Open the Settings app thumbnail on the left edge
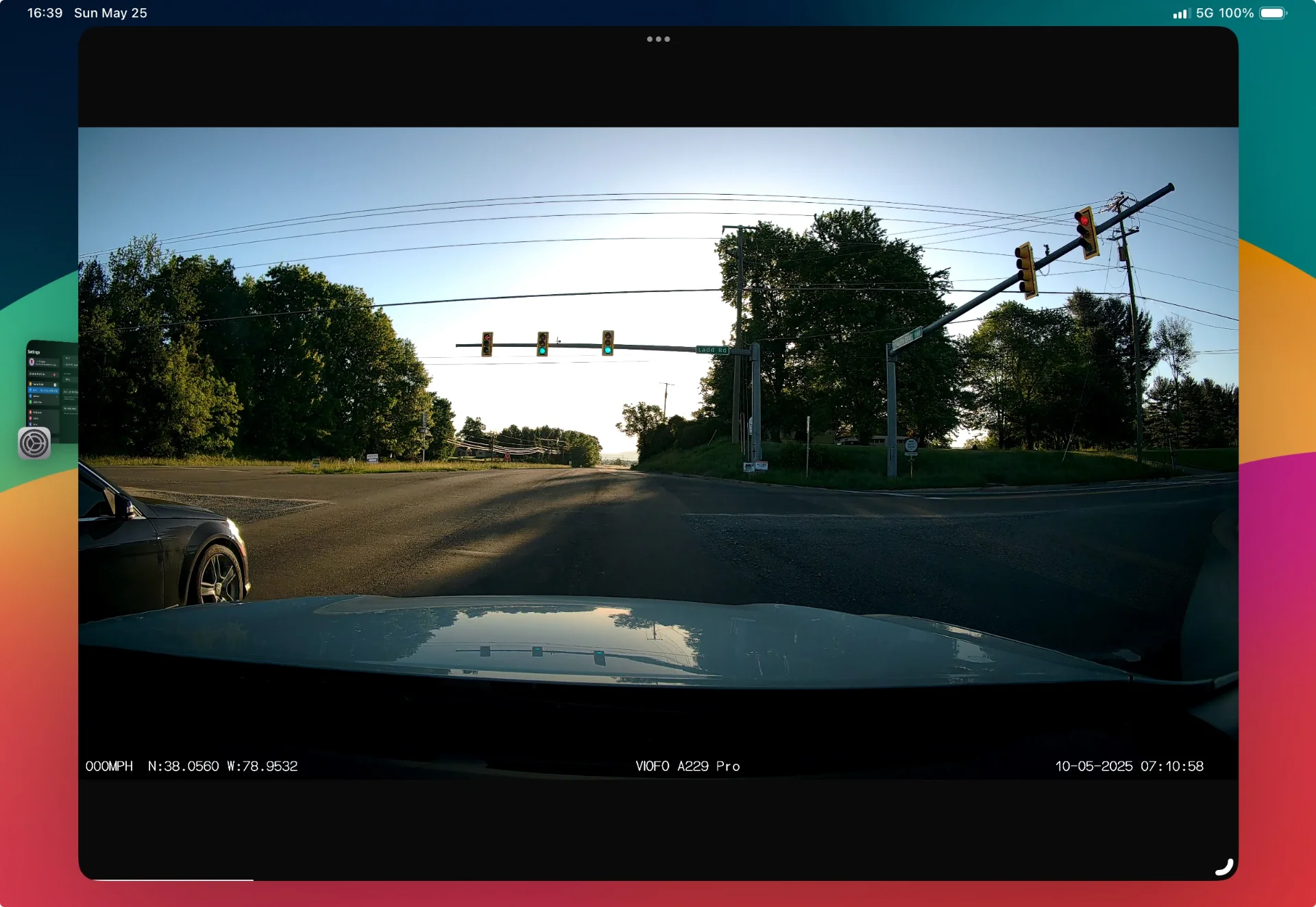This screenshot has width=1316, height=907. 52,391
